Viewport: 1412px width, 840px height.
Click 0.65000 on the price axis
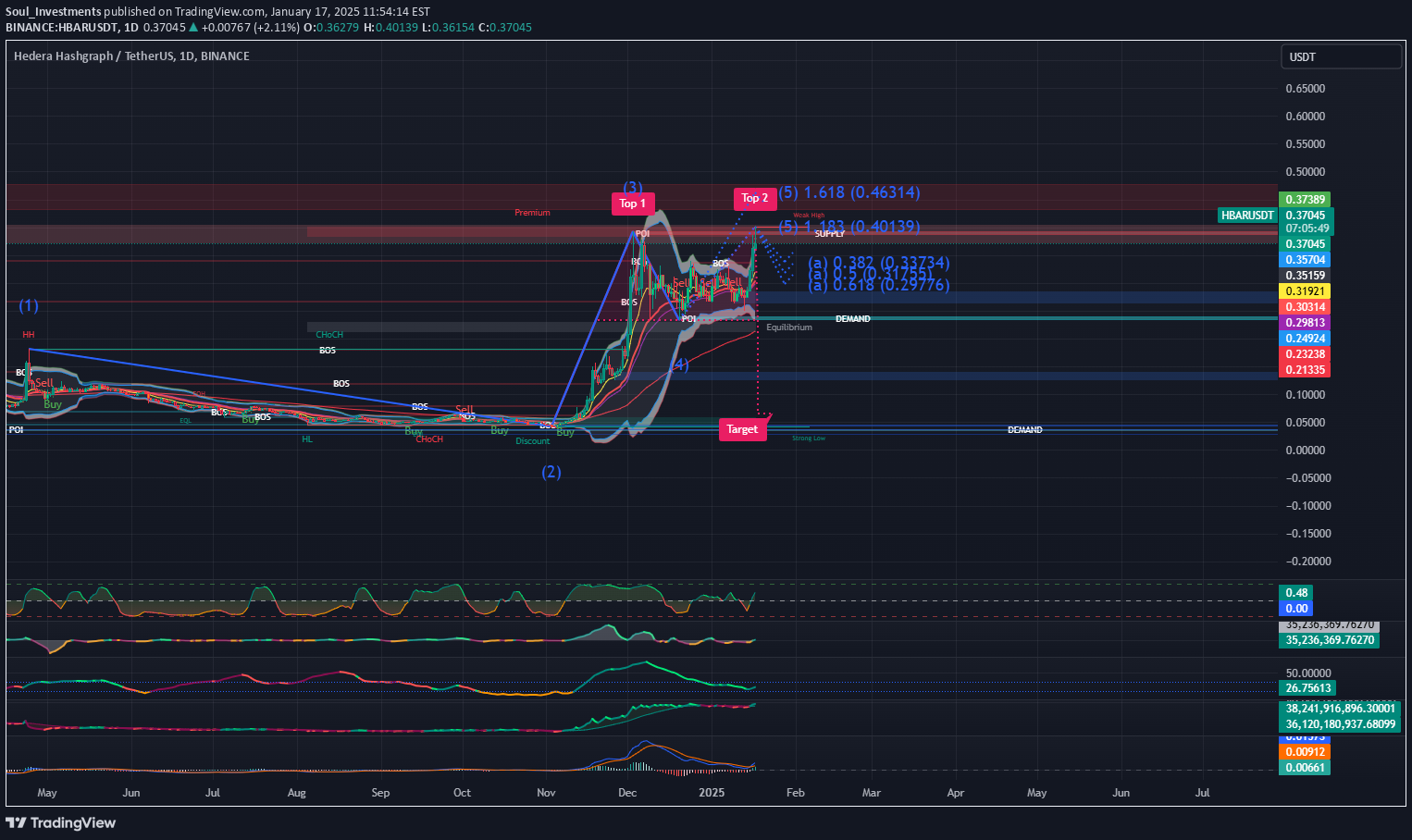(x=1306, y=89)
